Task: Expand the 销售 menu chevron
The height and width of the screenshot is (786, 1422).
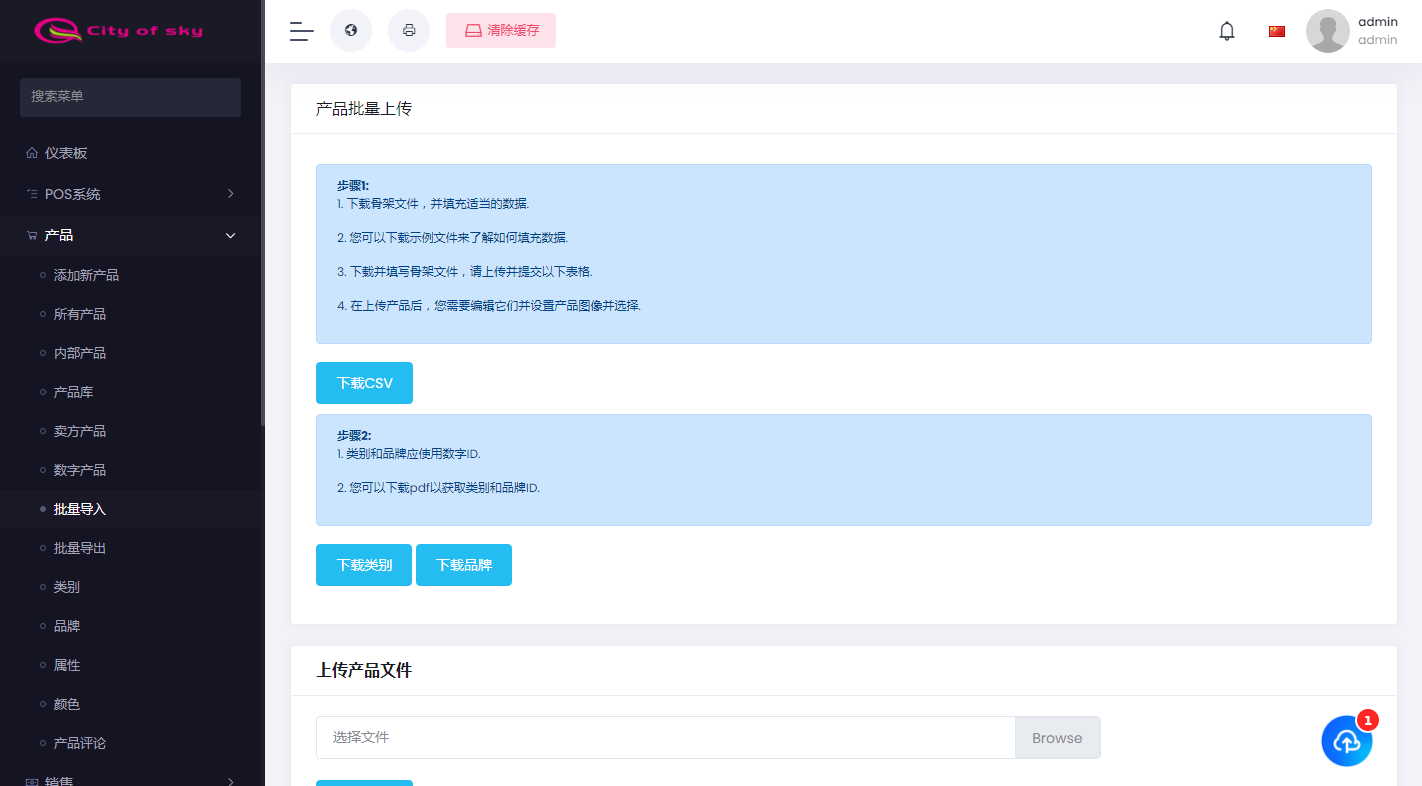Action: [x=231, y=781]
